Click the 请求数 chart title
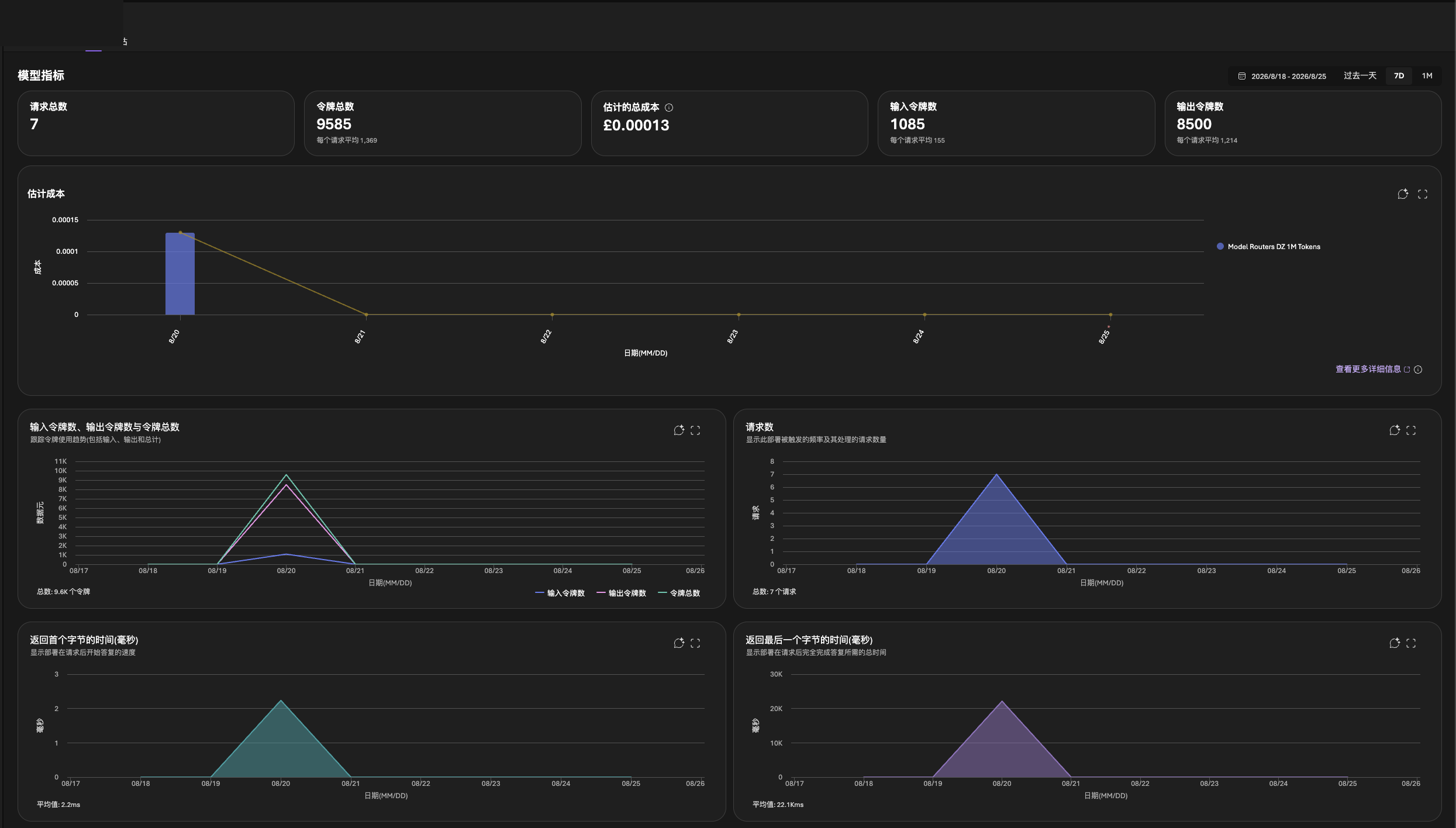This screenshot has width=1456, height=828. 760,427
